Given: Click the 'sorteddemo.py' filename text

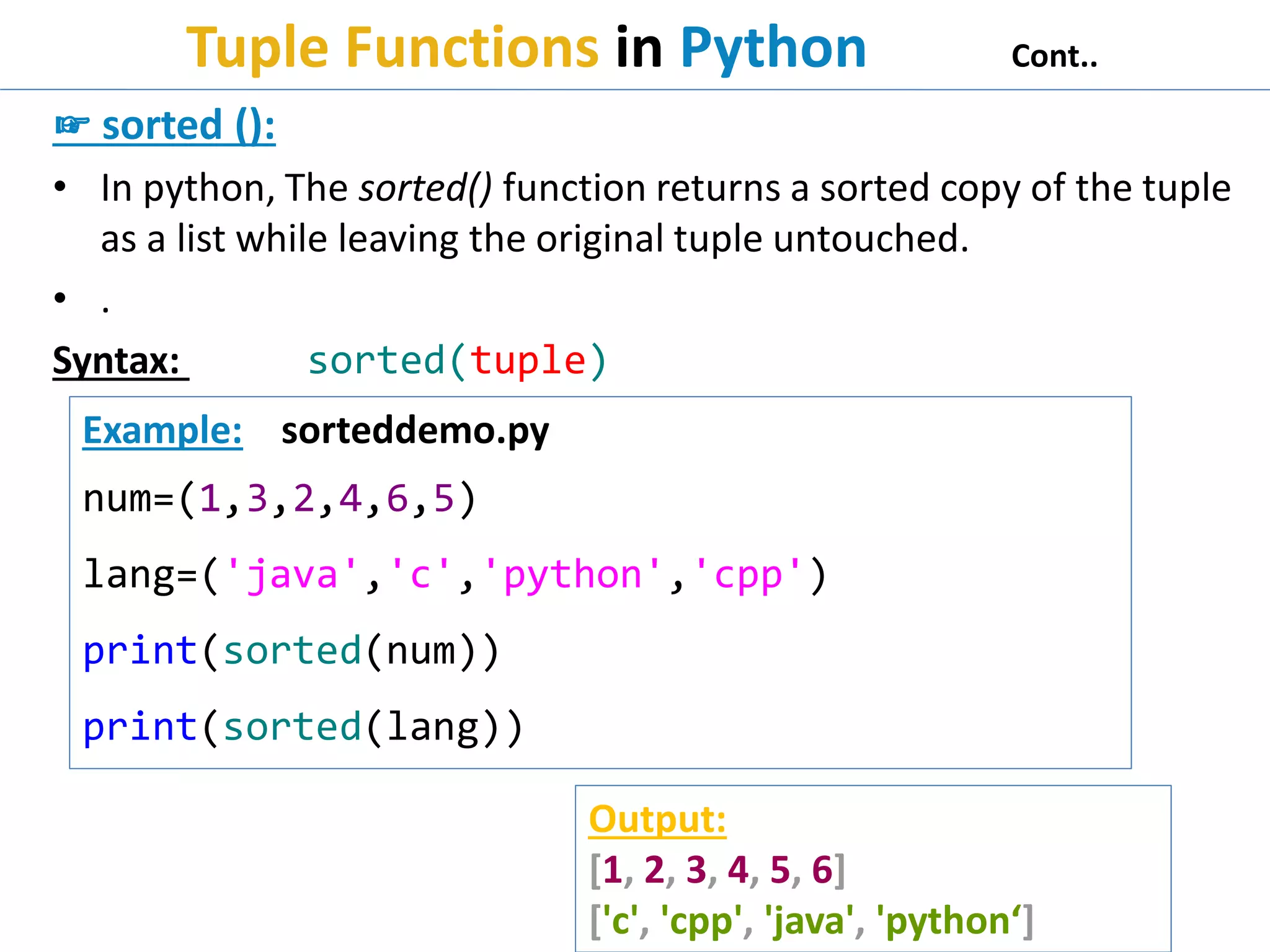Looking at the screenshot, I should (x=415, y=430).
